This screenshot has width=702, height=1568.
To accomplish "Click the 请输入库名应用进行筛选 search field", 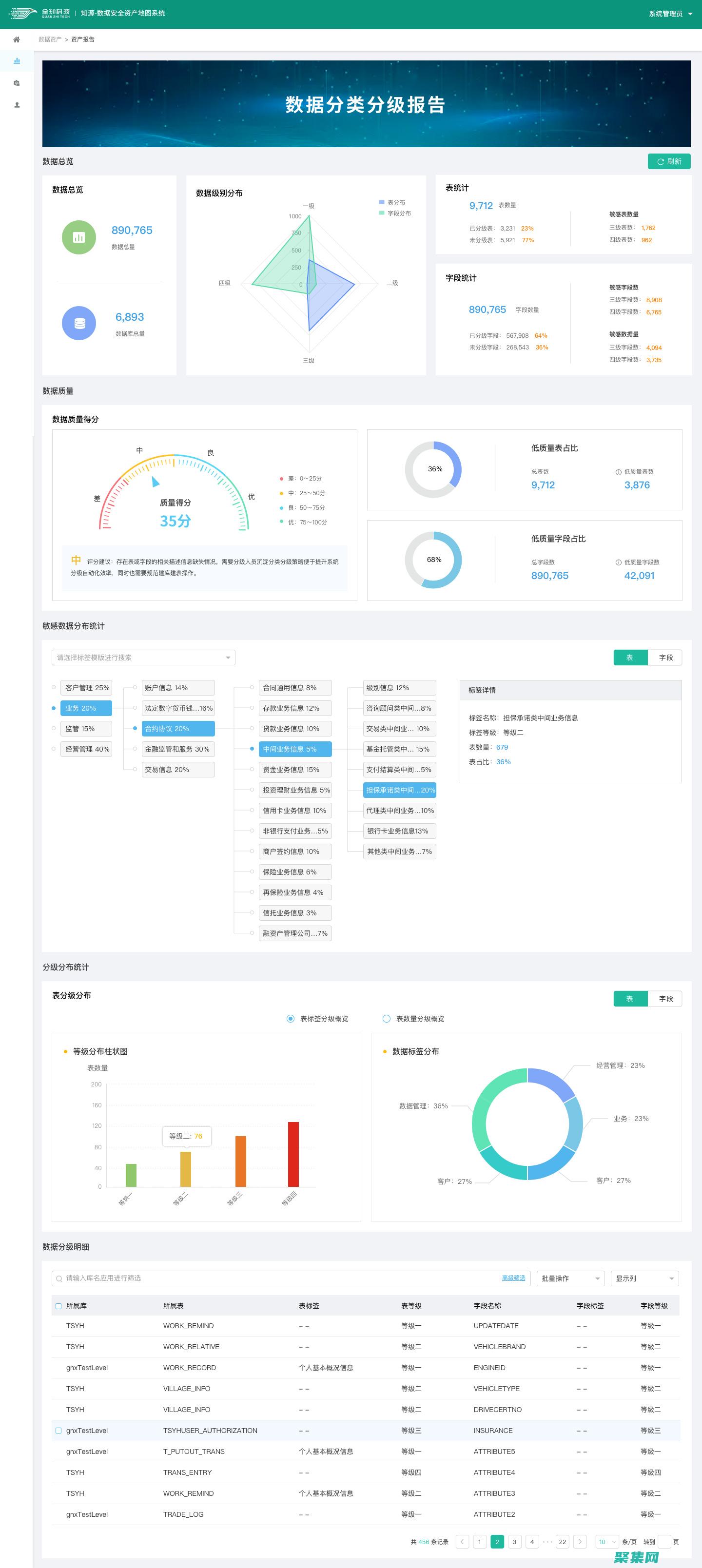I will pos(274,1278).
